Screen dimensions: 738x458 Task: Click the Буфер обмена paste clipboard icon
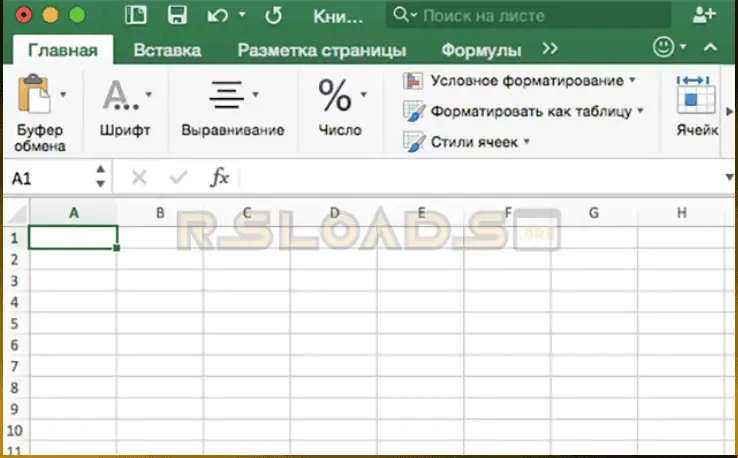[x=34, y=94]
